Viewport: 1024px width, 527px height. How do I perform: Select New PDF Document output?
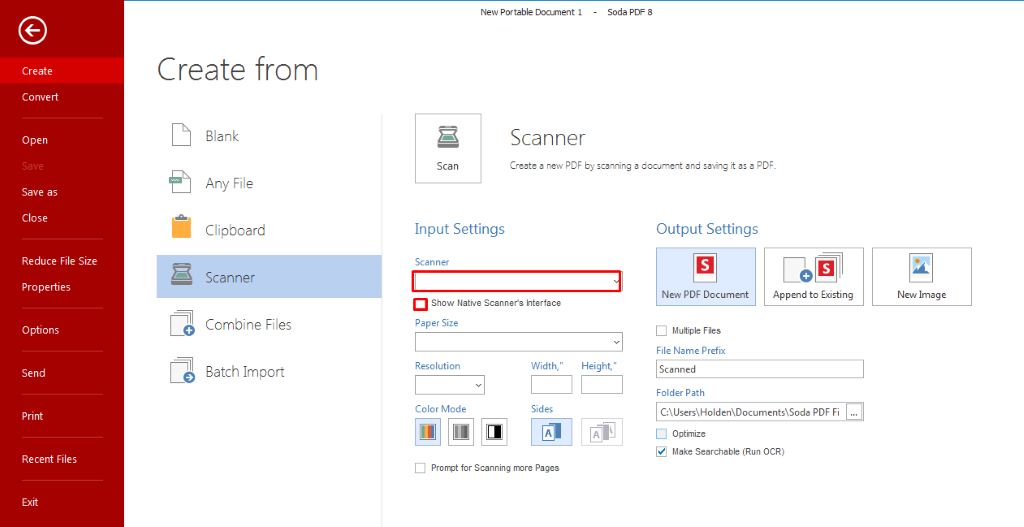pos(705,276)
